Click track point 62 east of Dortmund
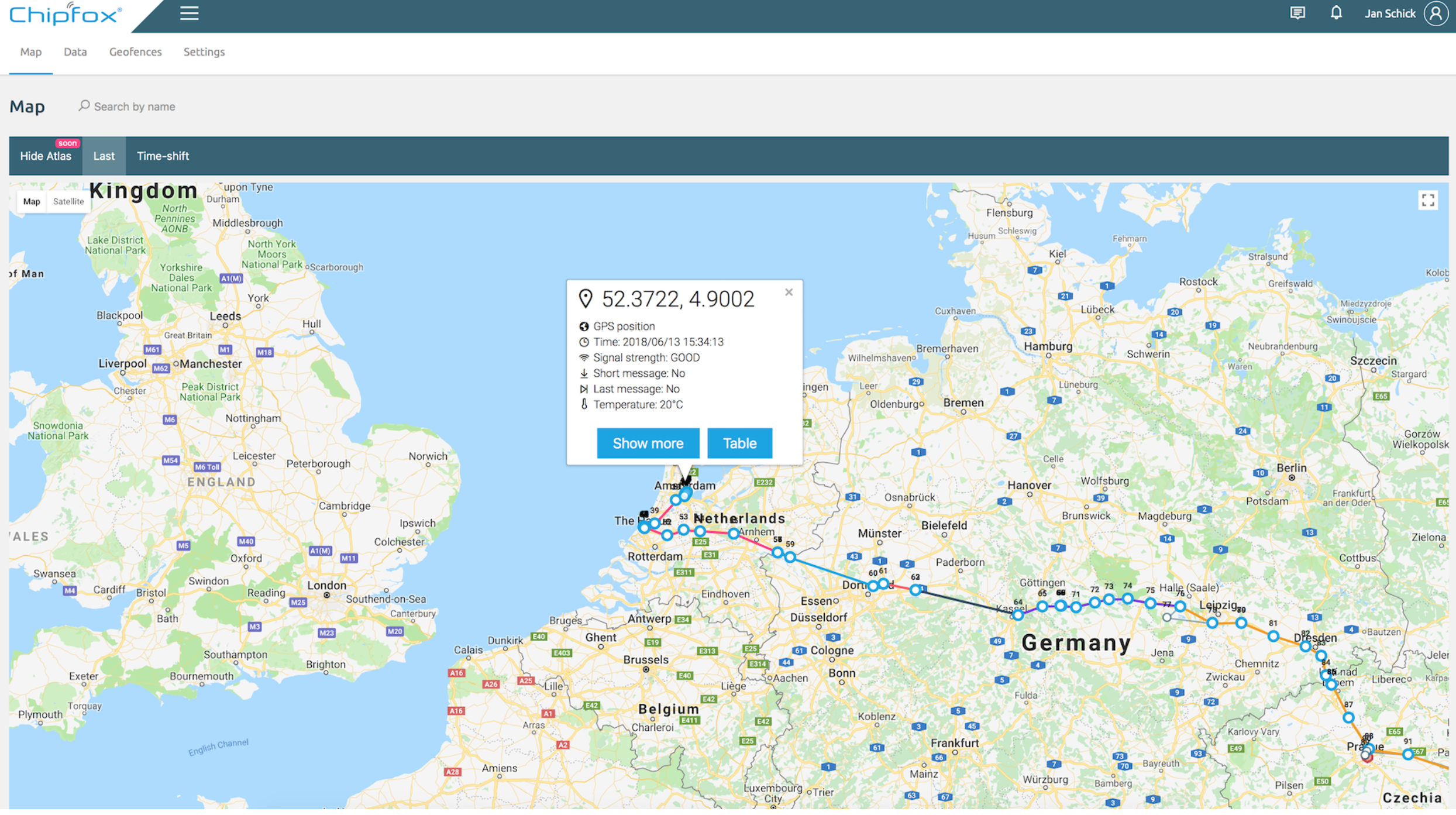The height and width of the screenshot is (815, 1456). click(915, 590)
